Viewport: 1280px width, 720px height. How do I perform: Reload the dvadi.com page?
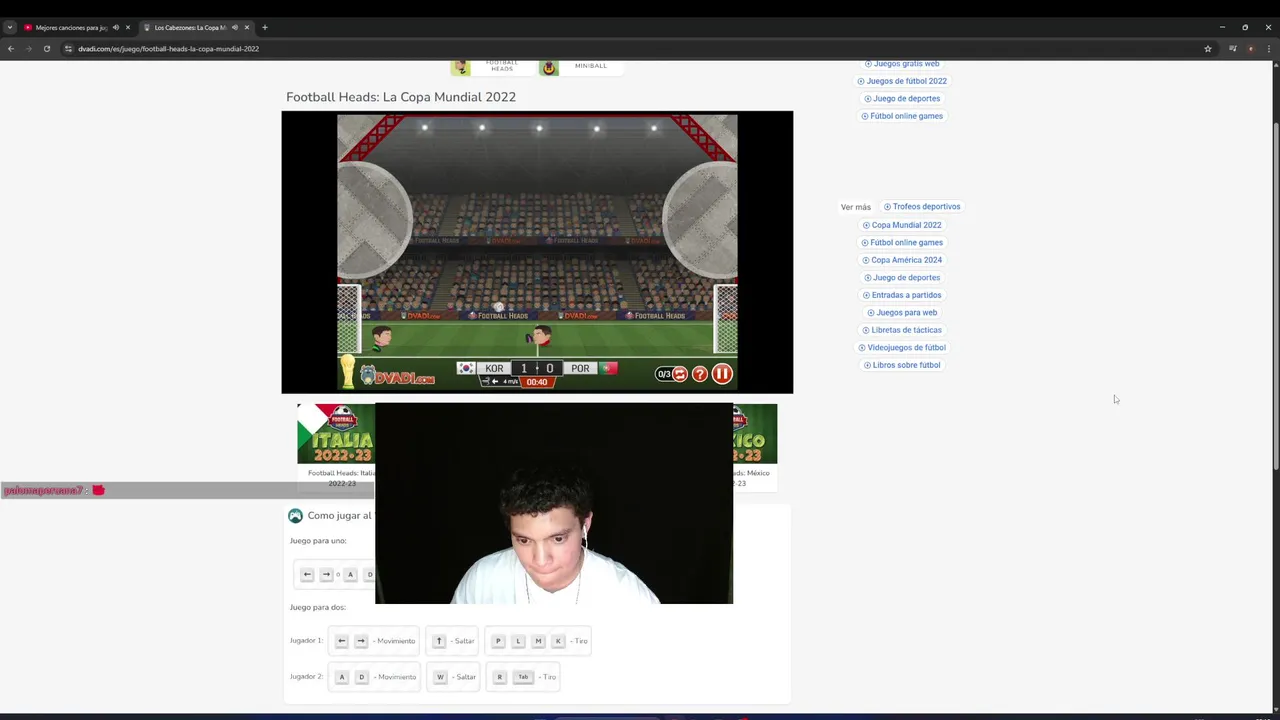coord(46,48)
